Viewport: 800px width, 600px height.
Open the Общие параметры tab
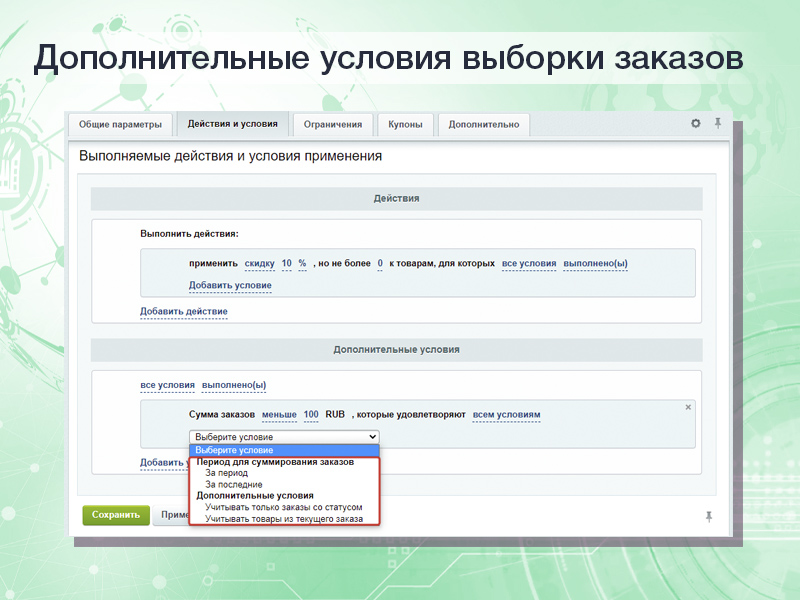(120, 125)
